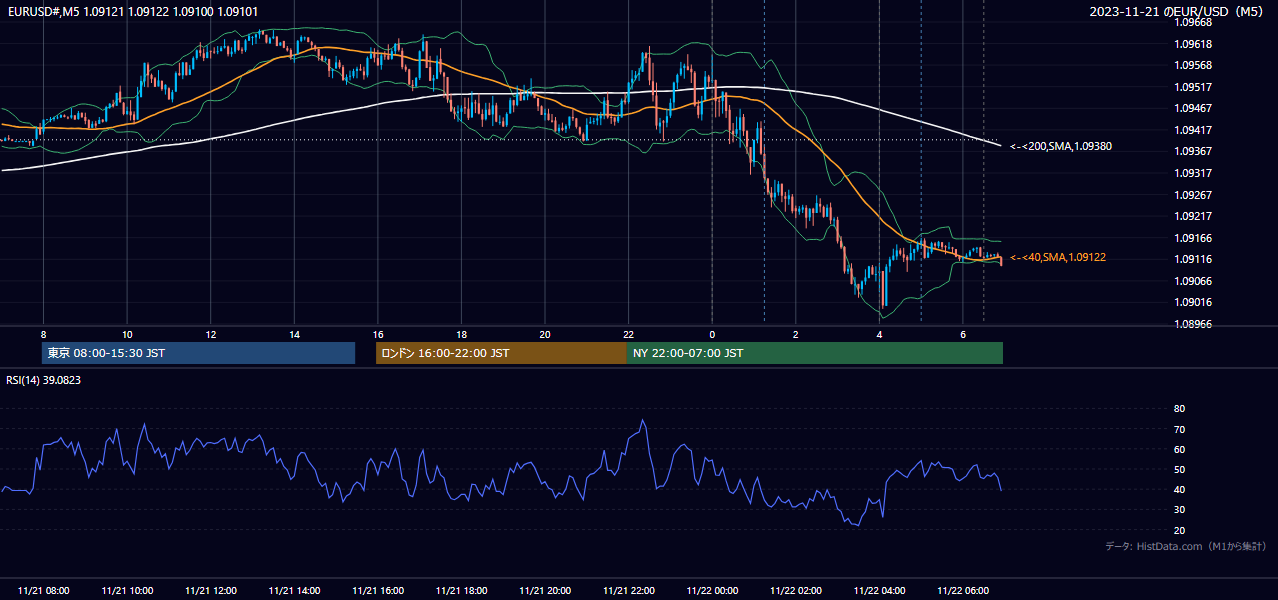The image size is (1278, 600).
Task: Click the 11/21 12:00 time label
Action: [211, 591]
